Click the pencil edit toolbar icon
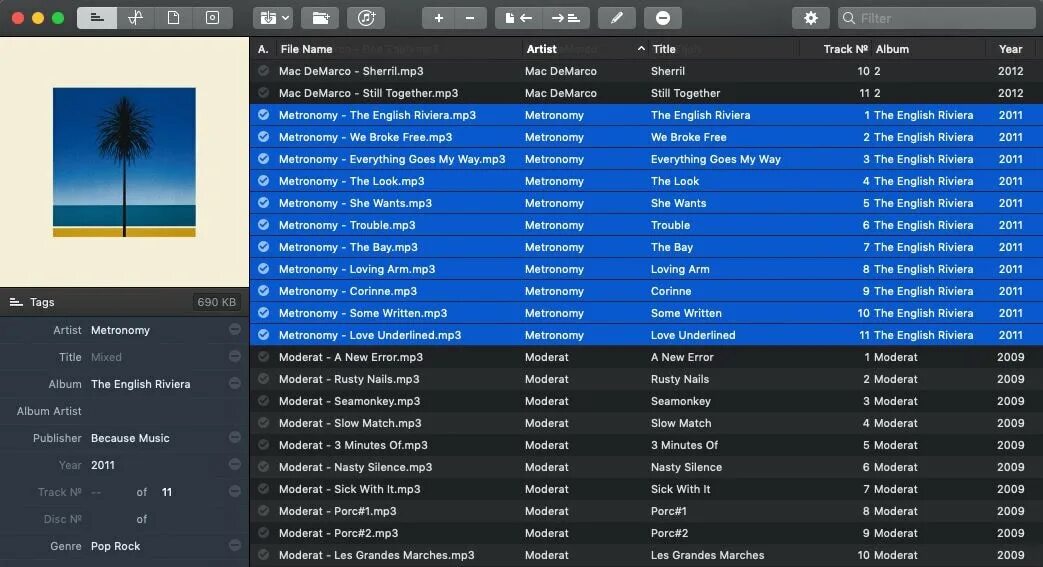1043x567 pixels. pyautogui.click(x=617, y=18)
